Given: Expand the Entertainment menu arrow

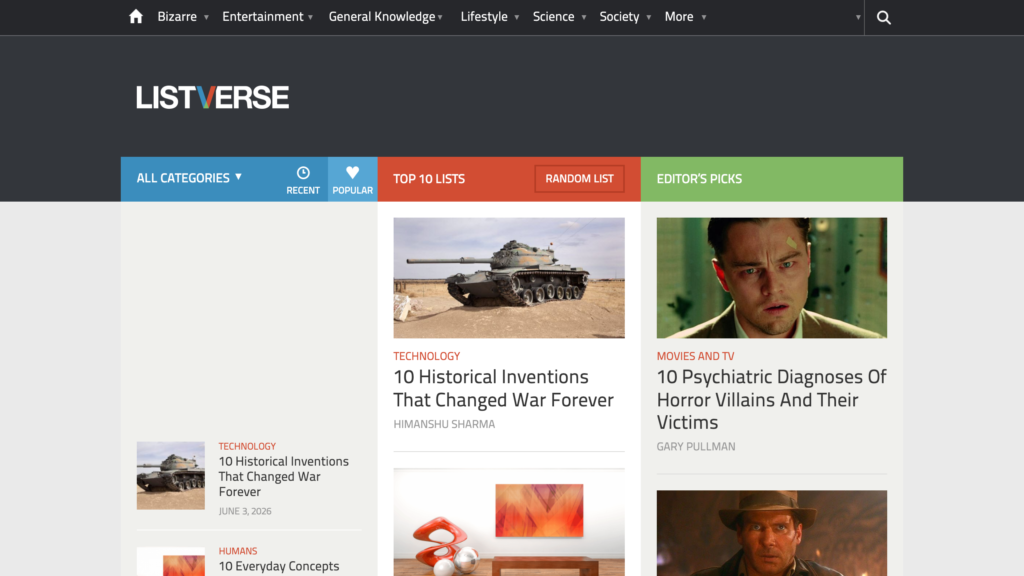Looking at the screenshot, I should click(310, 18).
